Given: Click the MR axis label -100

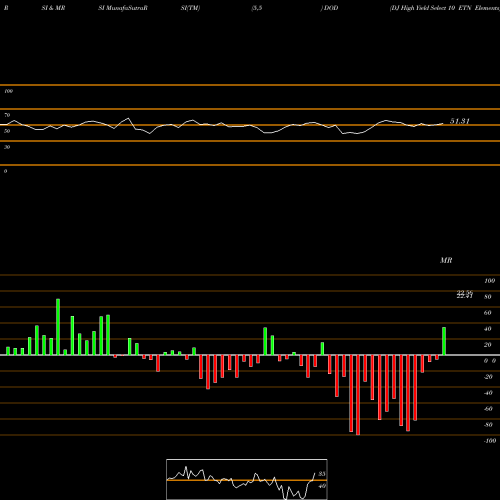Looking at the screenshot, I should 490,441.
